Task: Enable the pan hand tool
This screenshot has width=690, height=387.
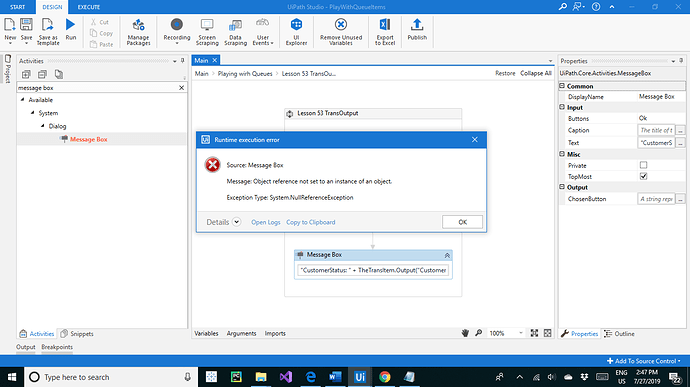Action: click(x=465, y=333)
